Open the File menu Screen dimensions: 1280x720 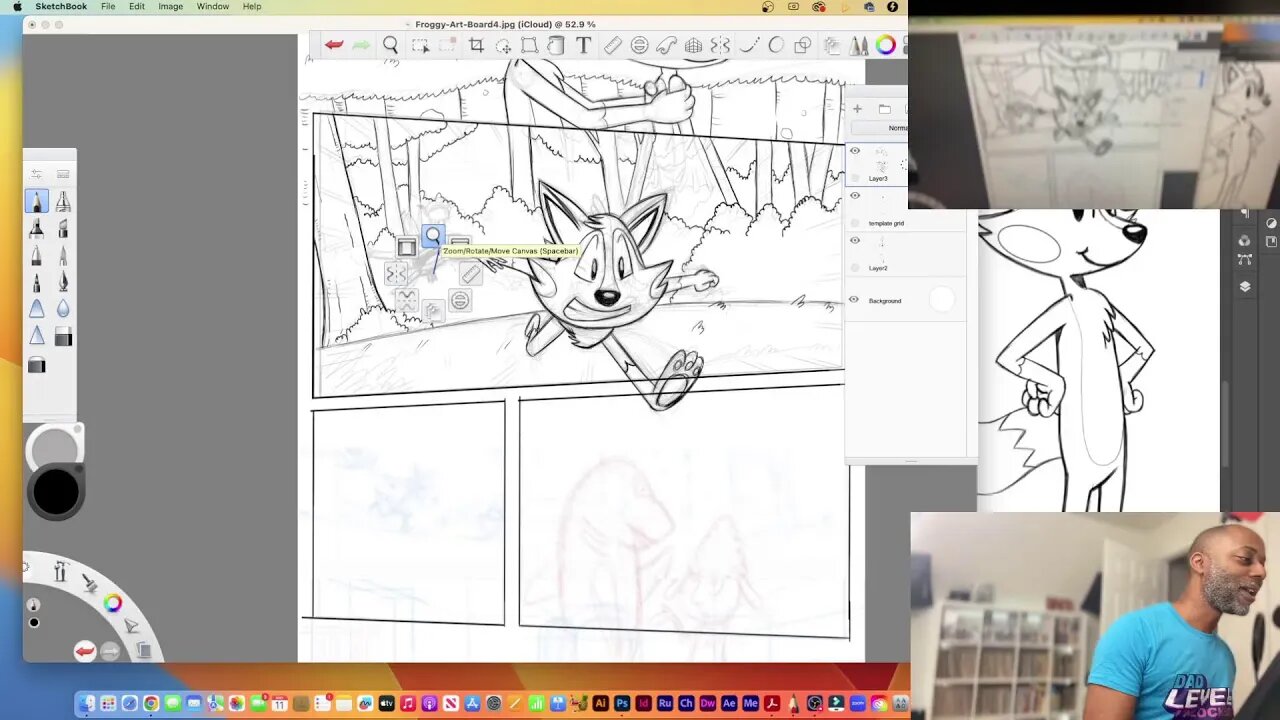coord(108,7)
